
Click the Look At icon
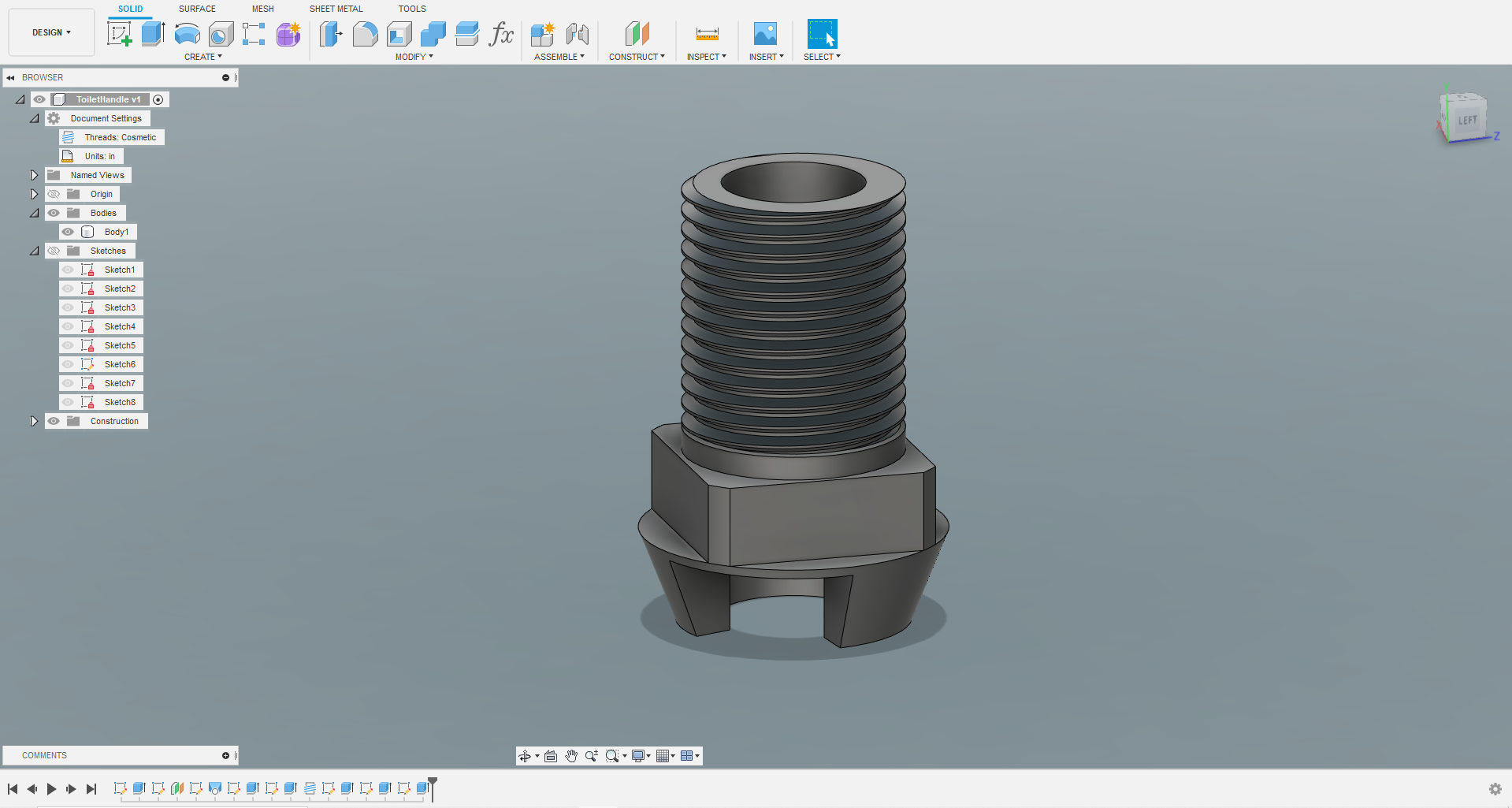point(551,756)
